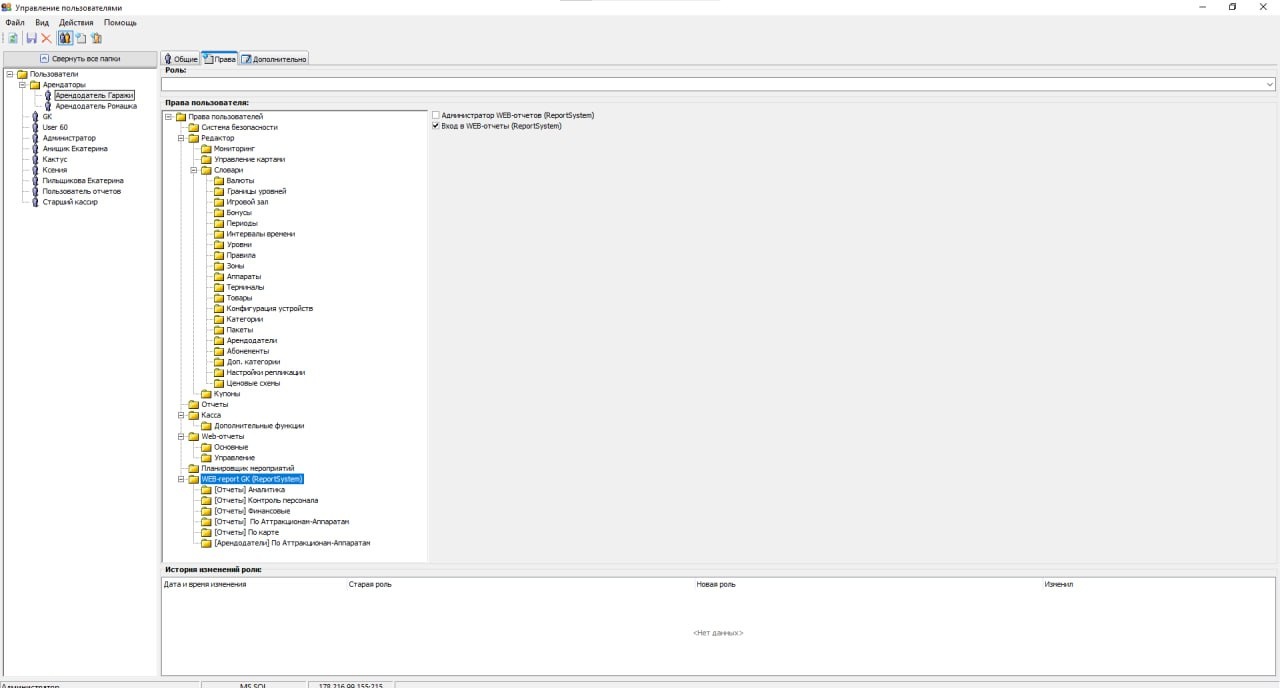This screenshot has height=688, width=1280.
Task: Click the person icon beside GK user
Action: coord(35,117)
